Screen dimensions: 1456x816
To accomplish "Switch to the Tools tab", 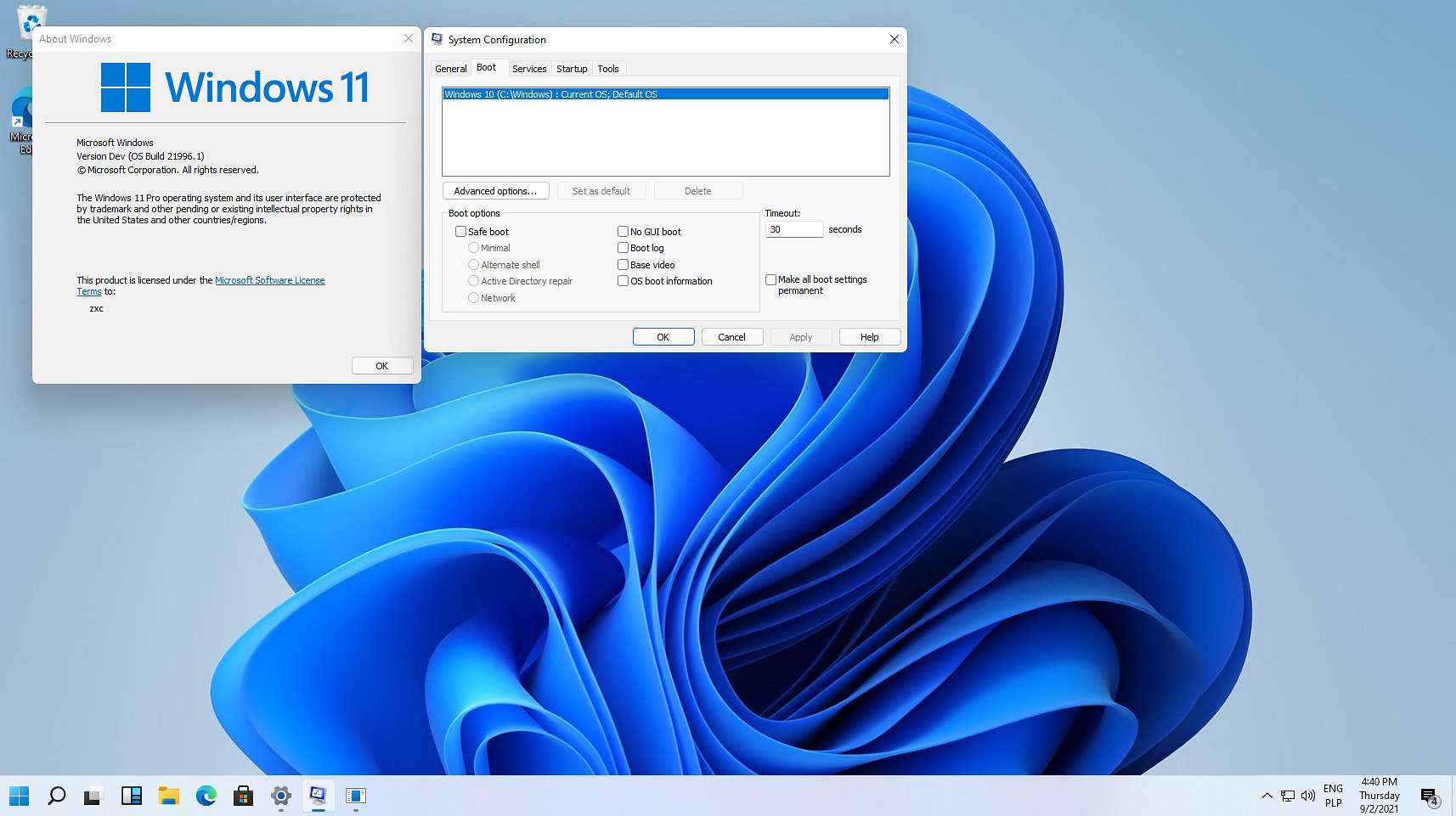I will coord(608,69).
